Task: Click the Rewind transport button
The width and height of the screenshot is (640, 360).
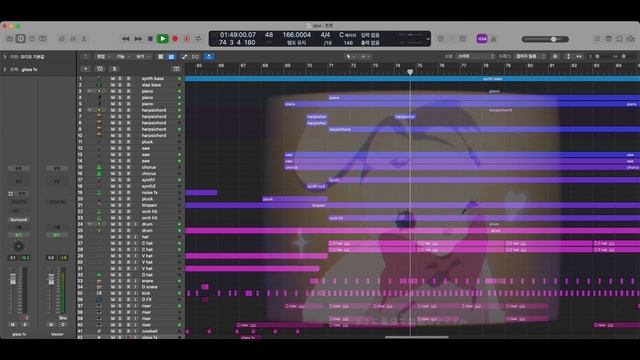Action: click(126, 39)
